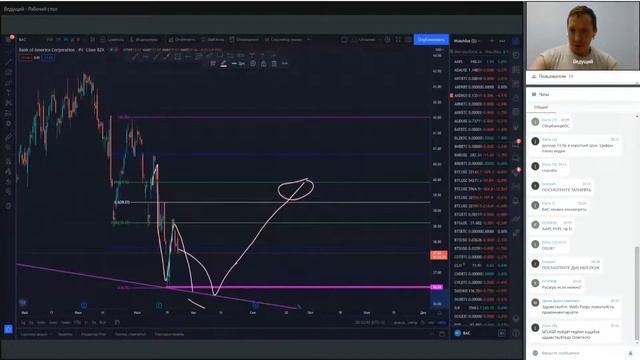Click the presenter webcam video thumbnail
Viewport: 640px width, 360px height.
(x=583, y=36)
